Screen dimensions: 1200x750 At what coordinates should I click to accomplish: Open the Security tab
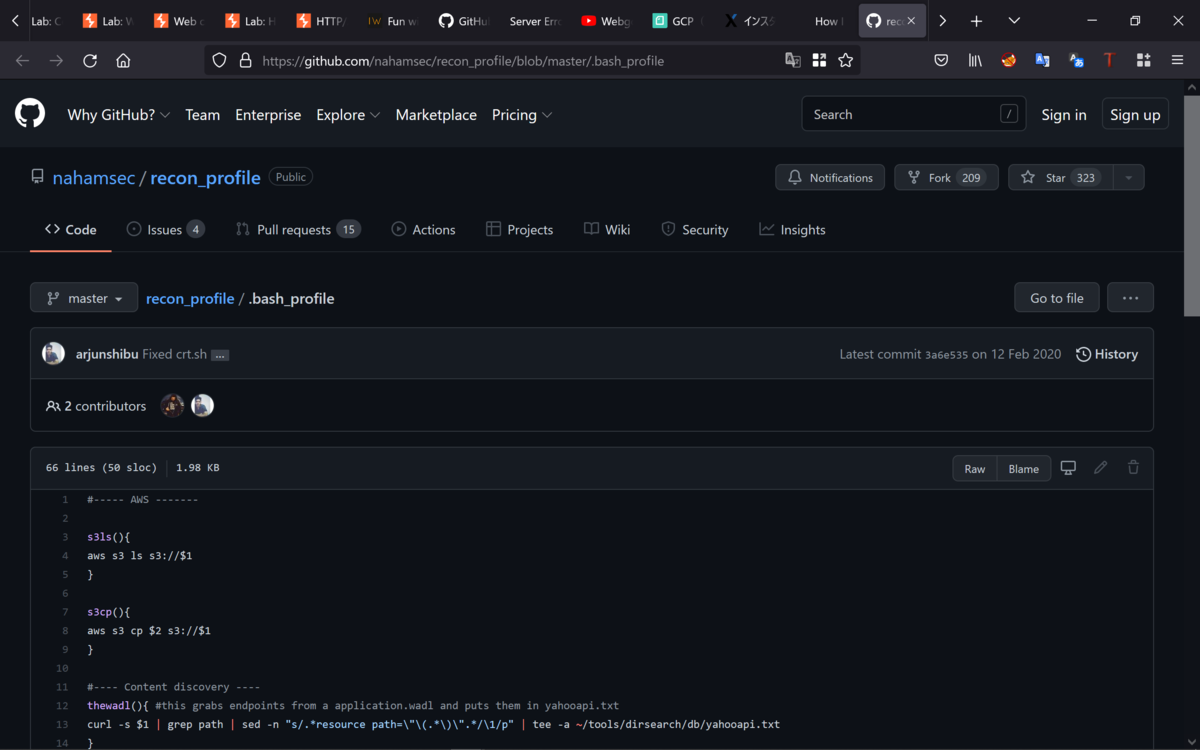[694, 229]
